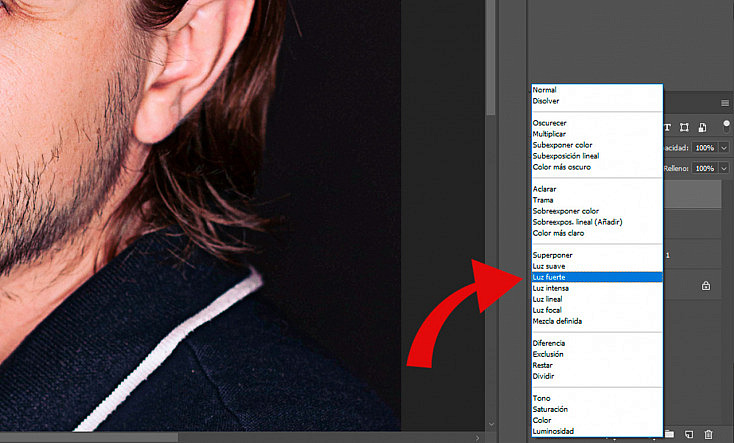Click the canvas scroll-down arrow
The height and width of the screenshot is (443, 734).
click(491, 424)
